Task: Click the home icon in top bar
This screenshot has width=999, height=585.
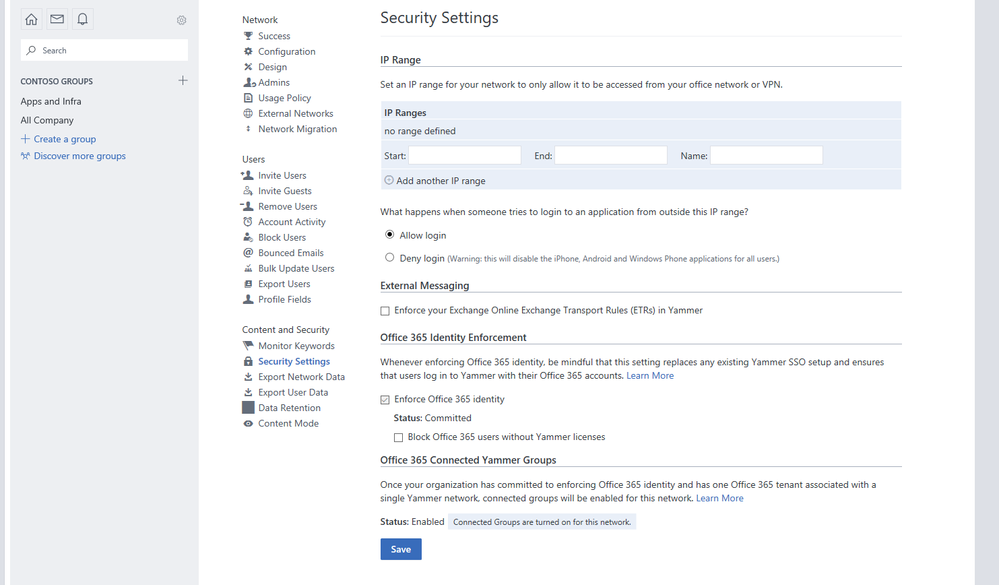Action: (32, 19)
